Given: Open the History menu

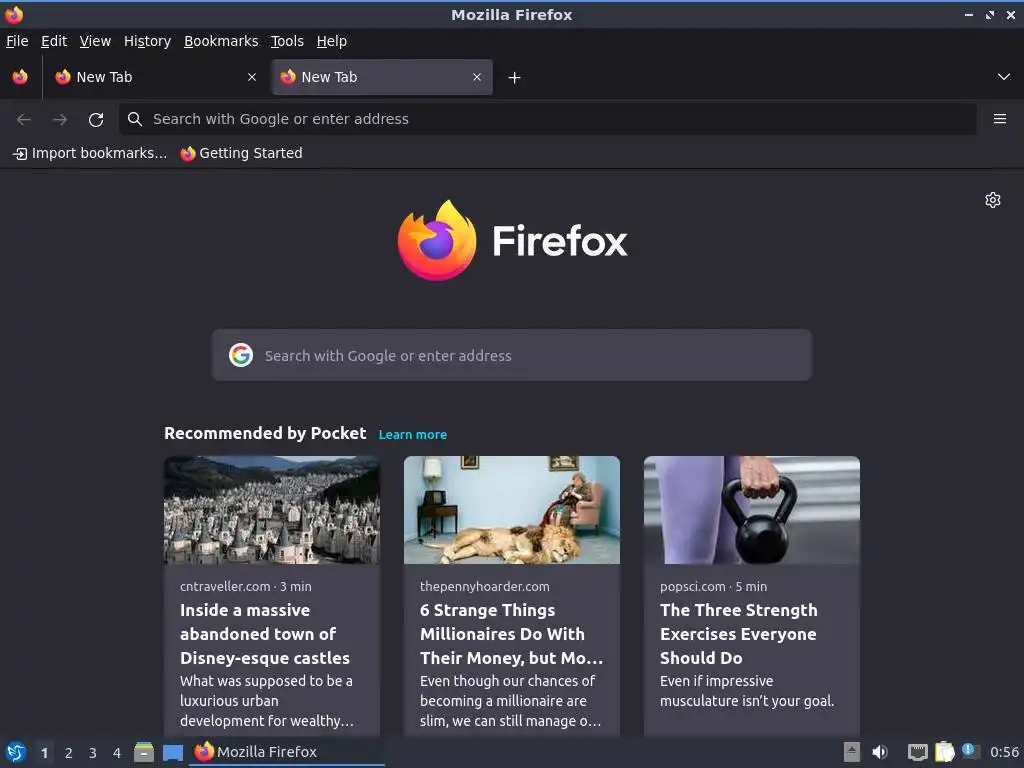Looking at the screenshot, I should click(147, 41).
